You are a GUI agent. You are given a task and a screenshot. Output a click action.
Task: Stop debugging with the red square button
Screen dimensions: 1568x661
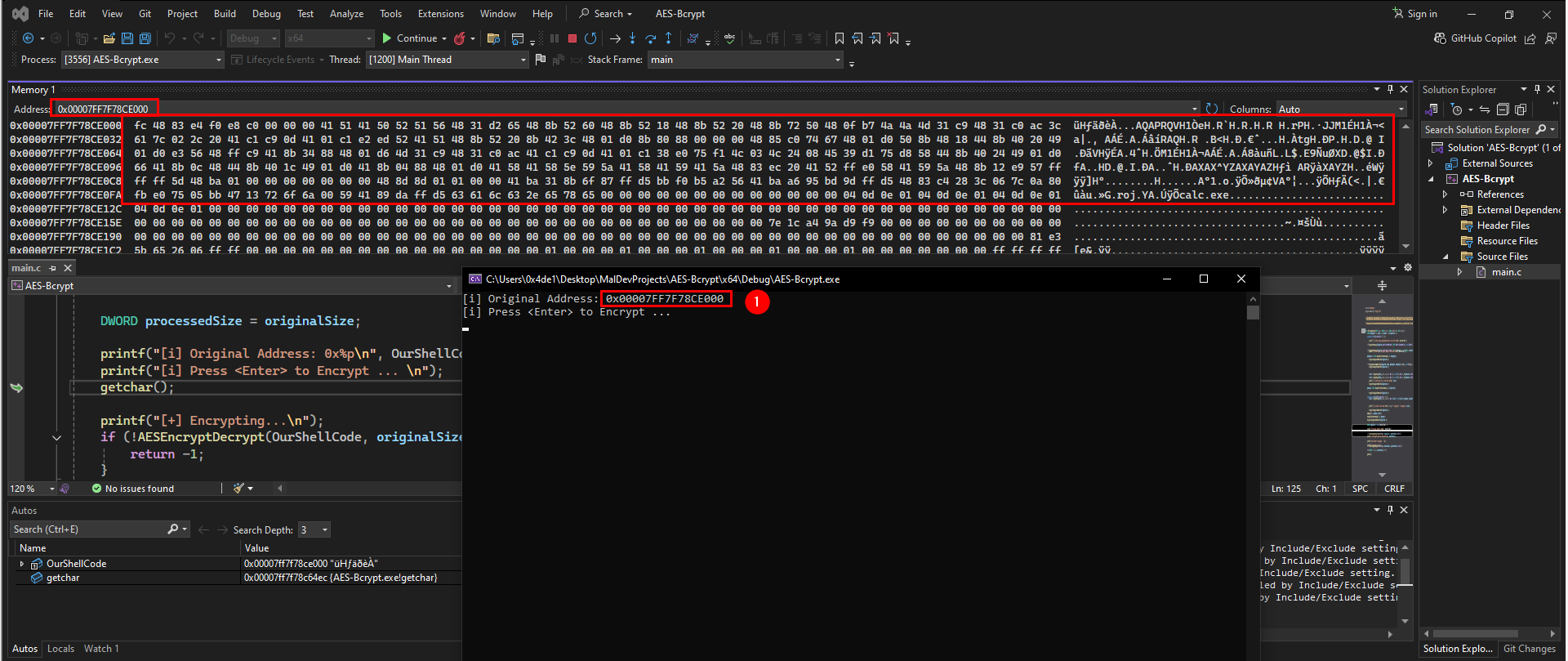(x=572, y=38)
